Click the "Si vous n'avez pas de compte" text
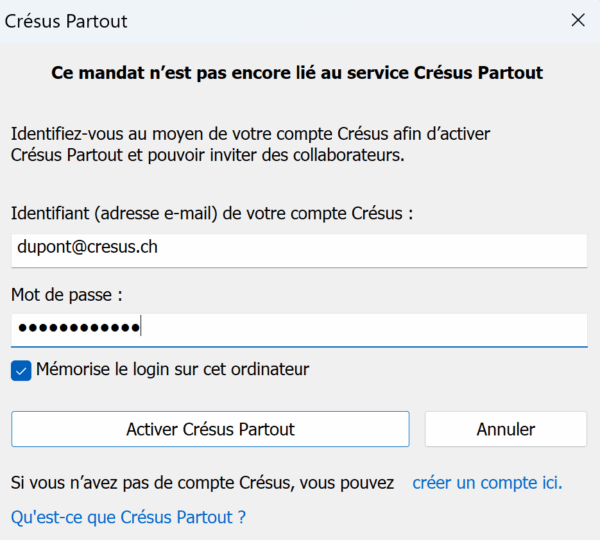600x540 pixels. pos(202,483)
